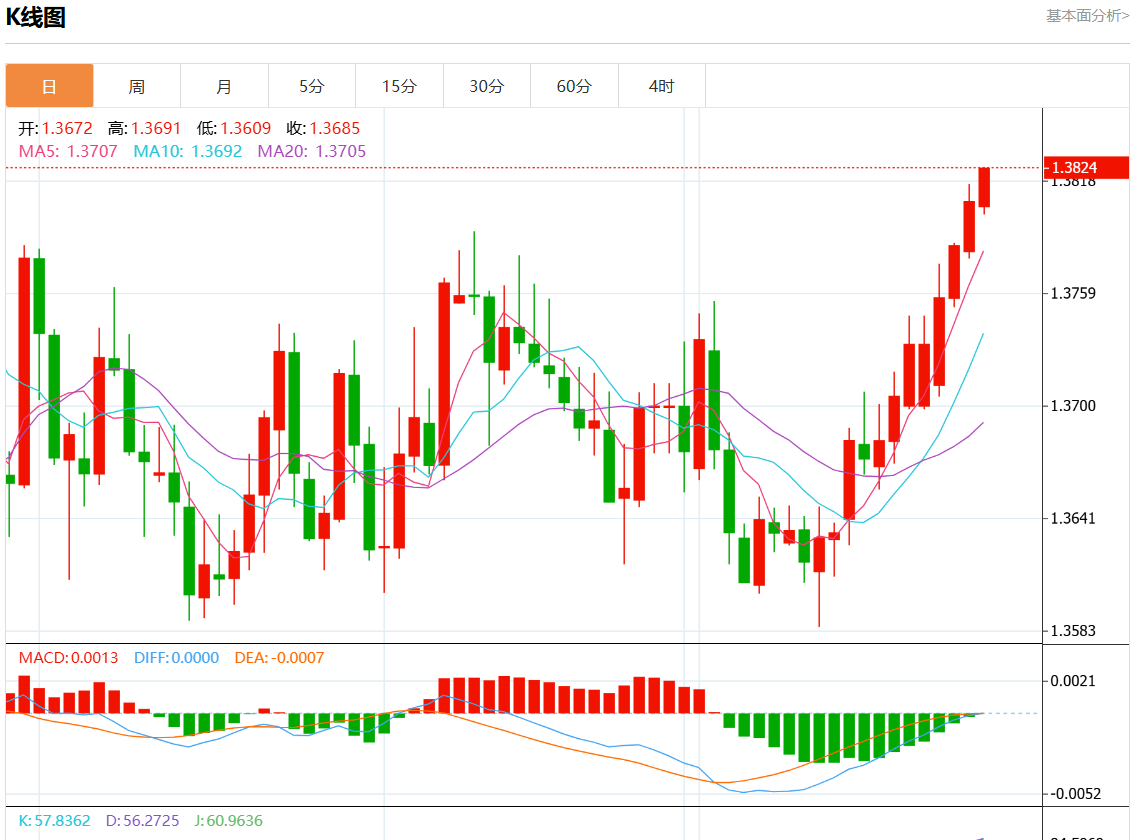
Task: Click the 1.3583 price axis label
Action: click(1073, 631)
